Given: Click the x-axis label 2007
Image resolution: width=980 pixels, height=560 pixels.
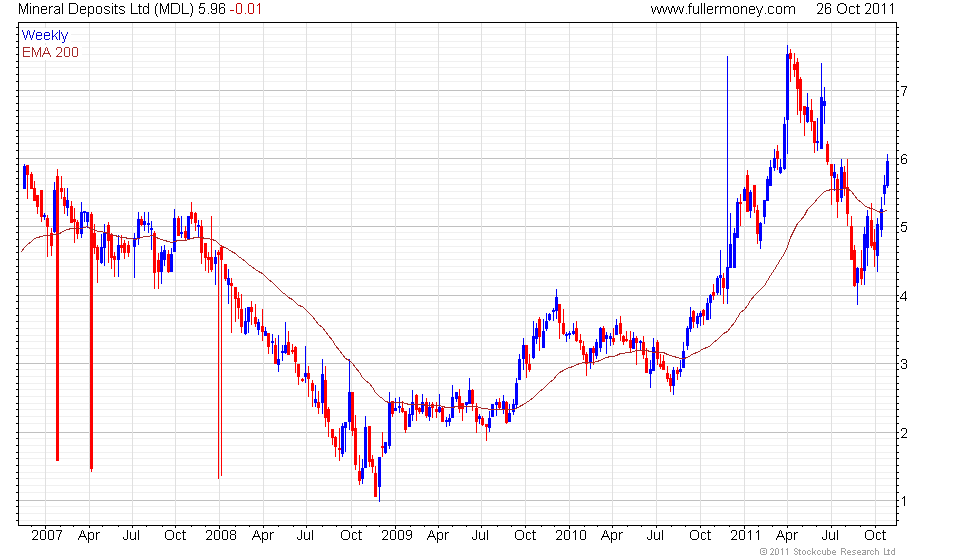Looking at the screenshot, I should tap(46, 536).
